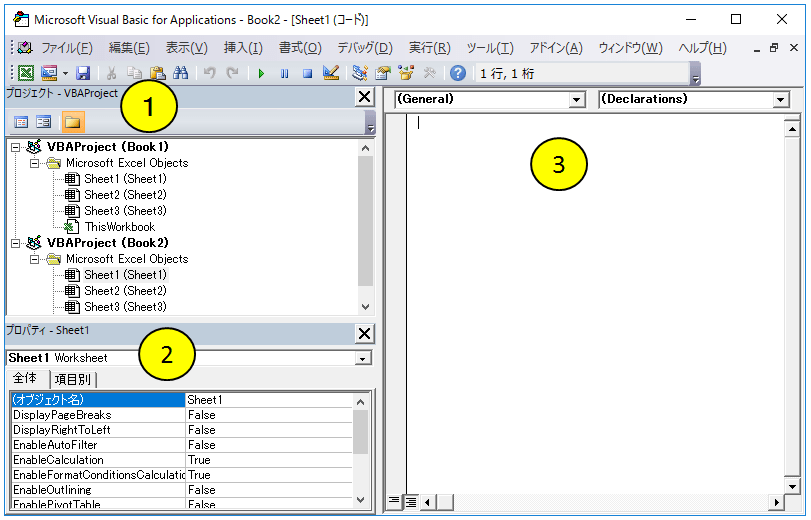Run the macro with the green play icon
The width and height of the screenshot is (811, 520).
261,73
